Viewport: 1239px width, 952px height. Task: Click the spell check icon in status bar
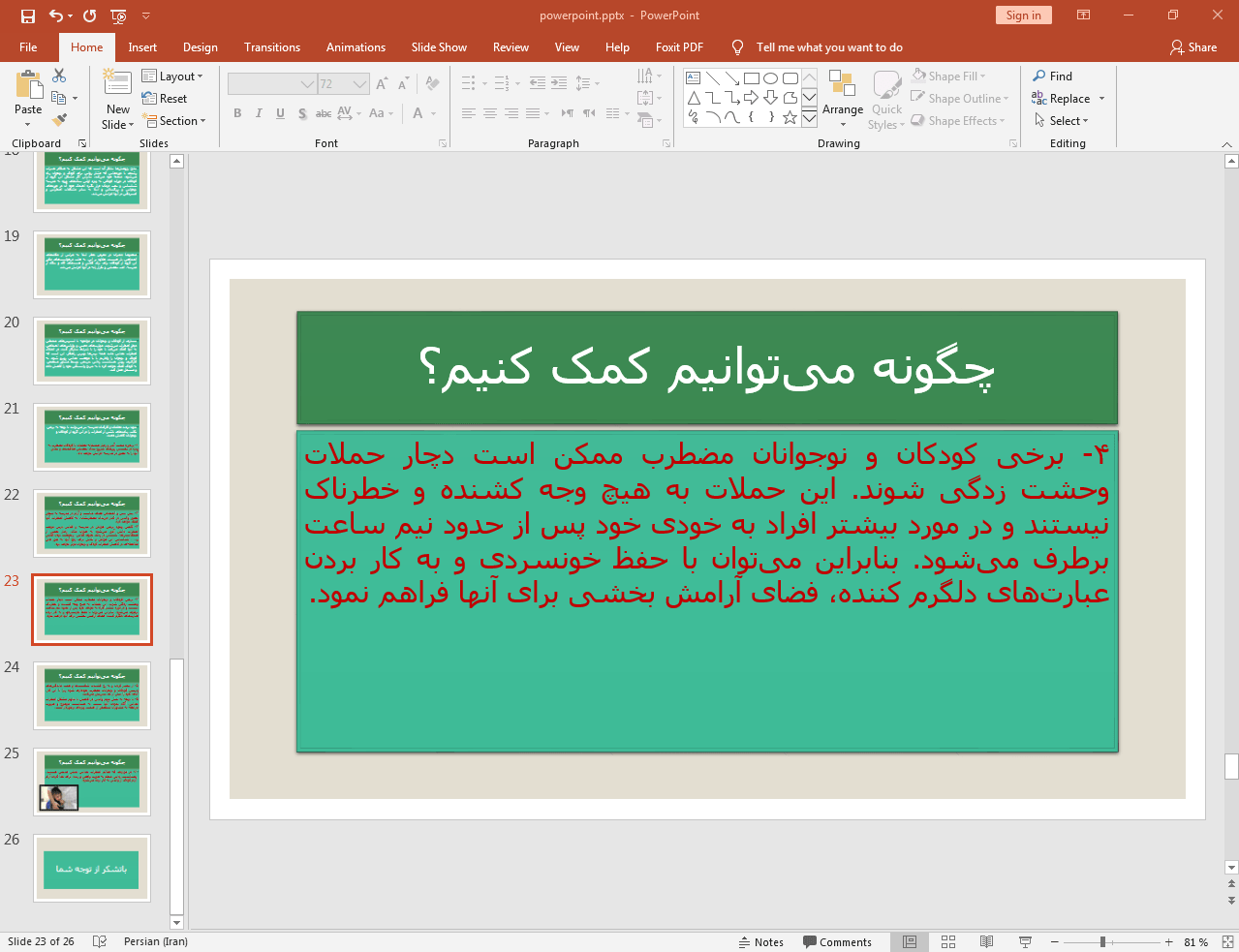[99, 941]
